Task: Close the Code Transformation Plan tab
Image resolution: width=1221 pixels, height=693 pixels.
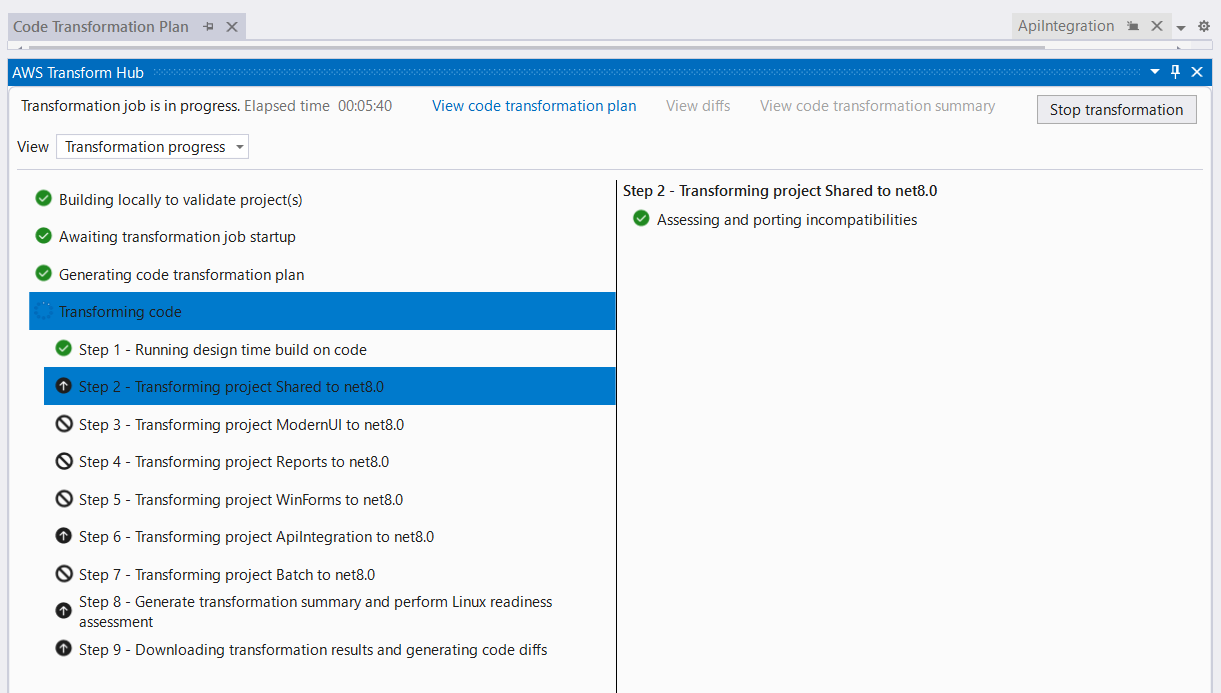Action: (232, 27)
